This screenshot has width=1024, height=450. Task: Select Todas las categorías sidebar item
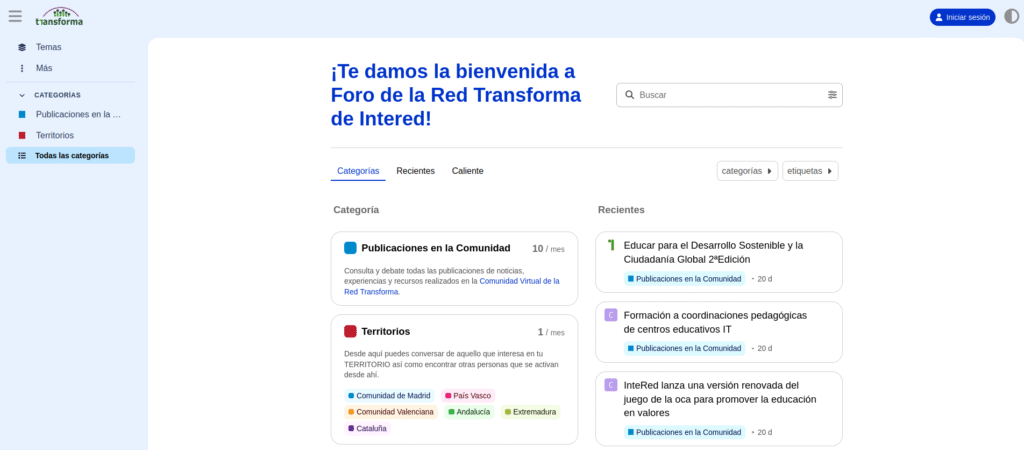click(x=71, y=155)
